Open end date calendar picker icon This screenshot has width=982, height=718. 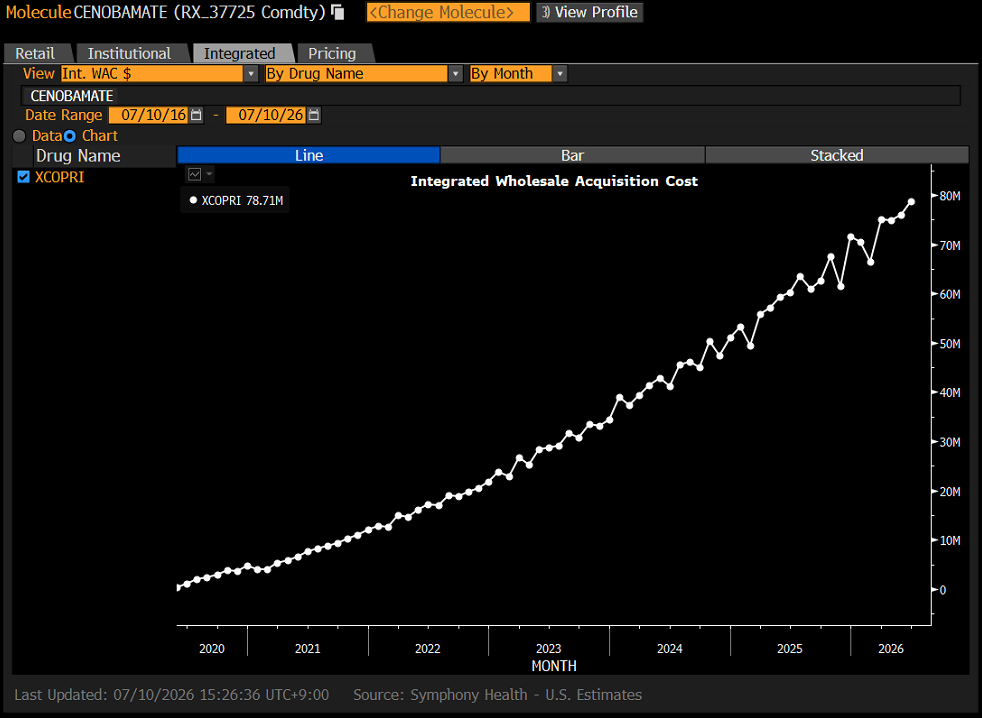click(x=314, y=115)
